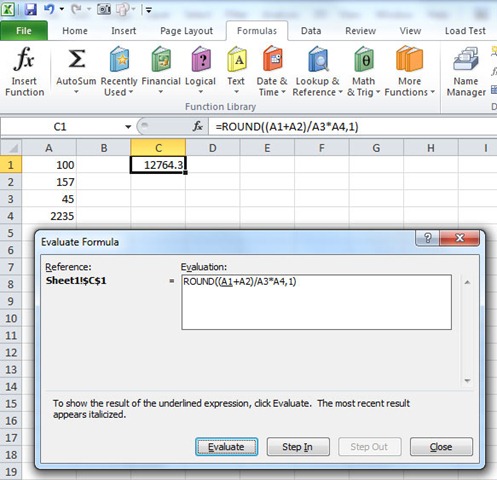Click the fx button beside formula bar
This screenshot has height=480, width=497.
point(197,126)
